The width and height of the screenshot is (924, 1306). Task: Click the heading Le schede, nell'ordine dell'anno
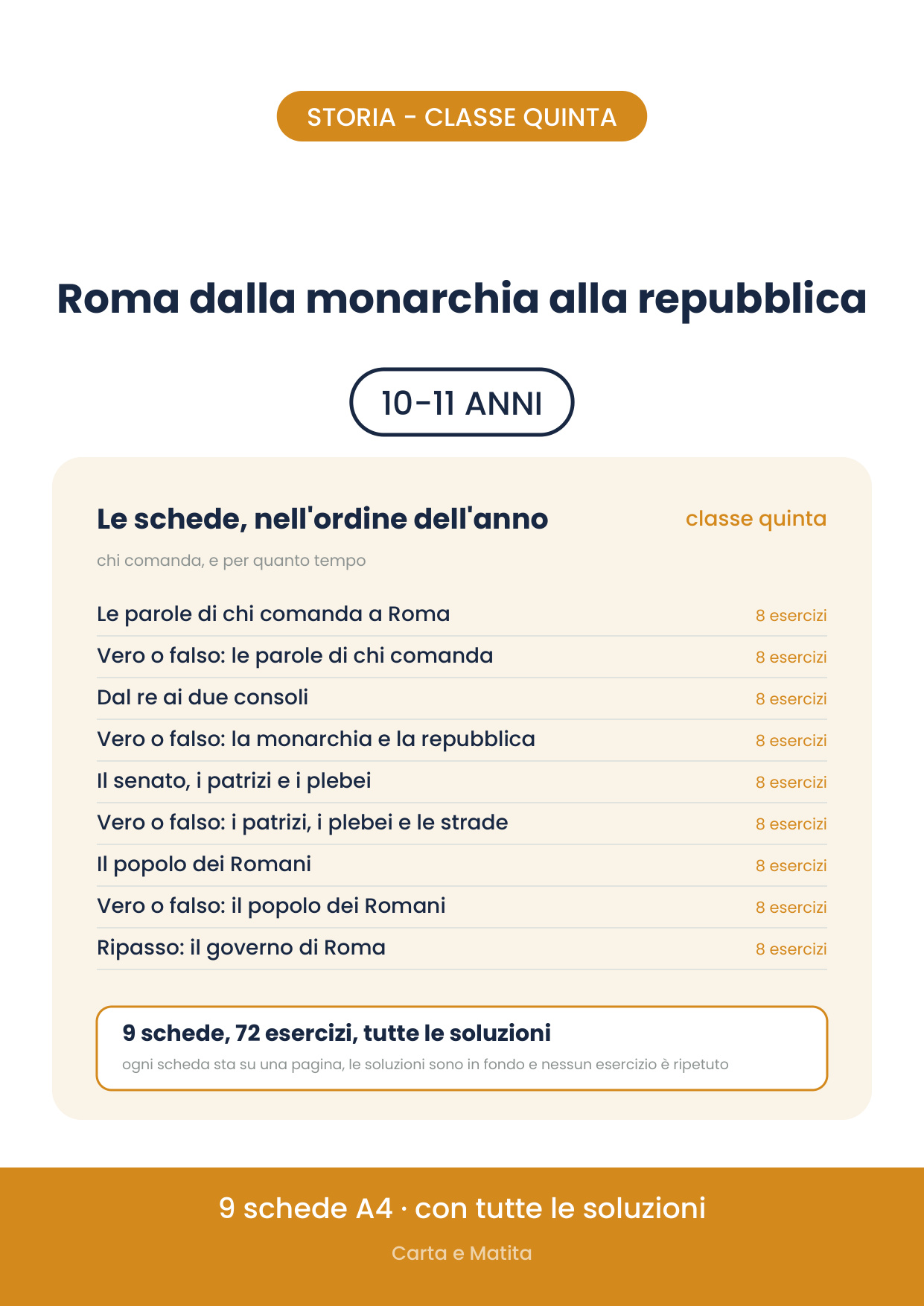click(322, 519)
